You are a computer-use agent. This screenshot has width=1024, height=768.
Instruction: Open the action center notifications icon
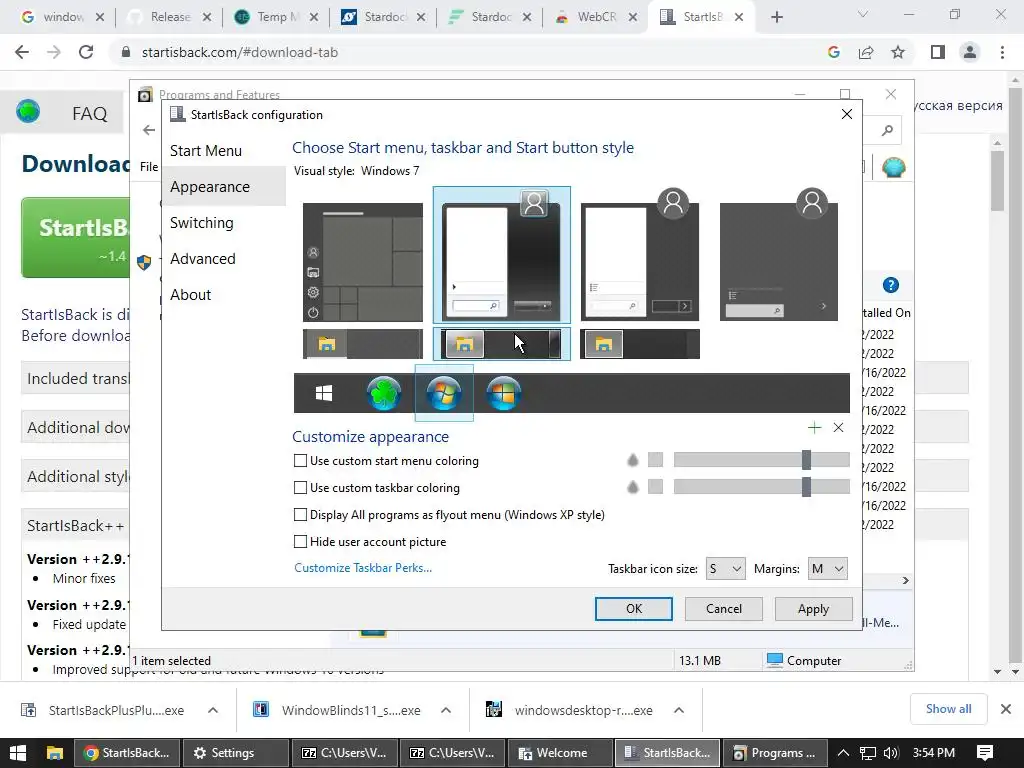(985, 753)
